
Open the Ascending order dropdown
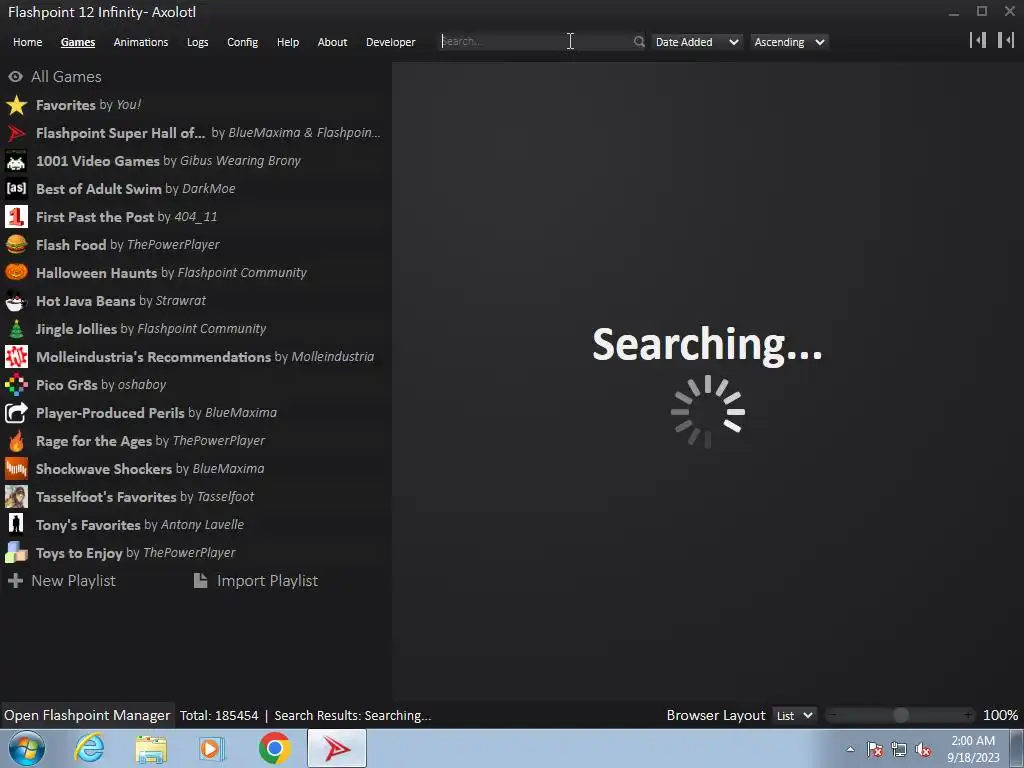(789, 42)
